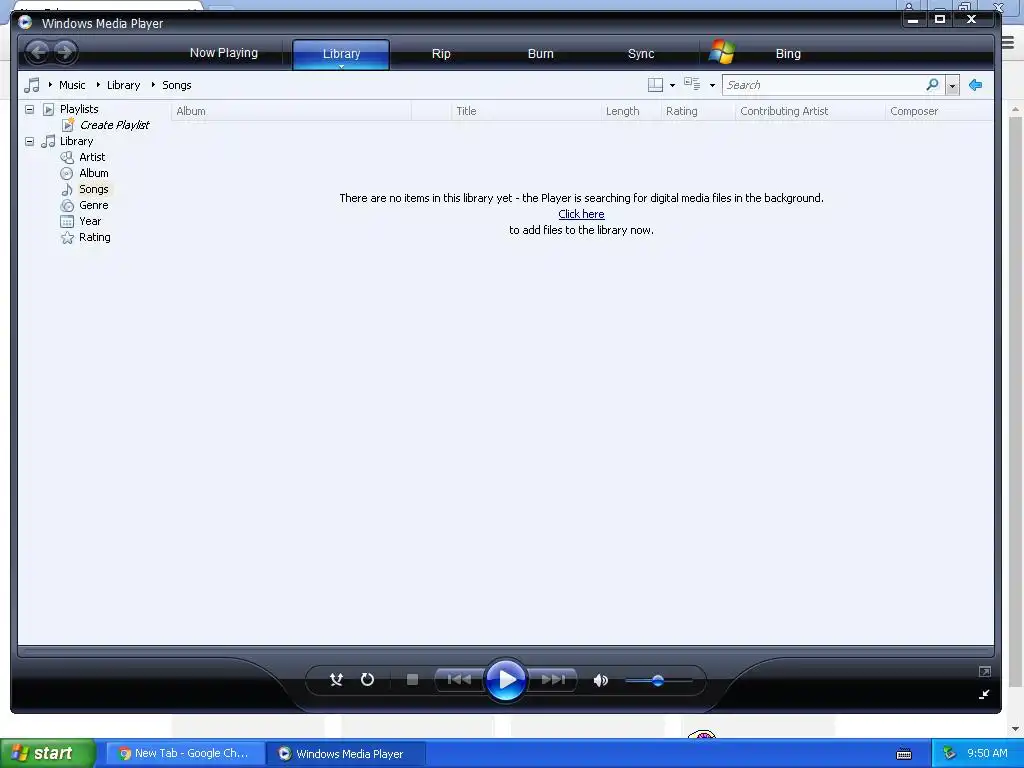
Task: Skip to the previous track
Action: (459, 680)
